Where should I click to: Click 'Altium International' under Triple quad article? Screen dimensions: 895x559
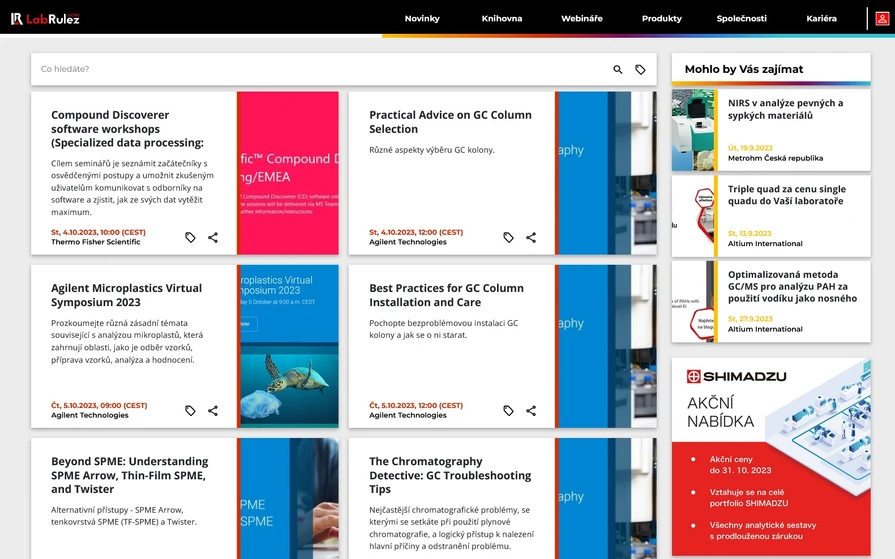(x=765, y=244)
